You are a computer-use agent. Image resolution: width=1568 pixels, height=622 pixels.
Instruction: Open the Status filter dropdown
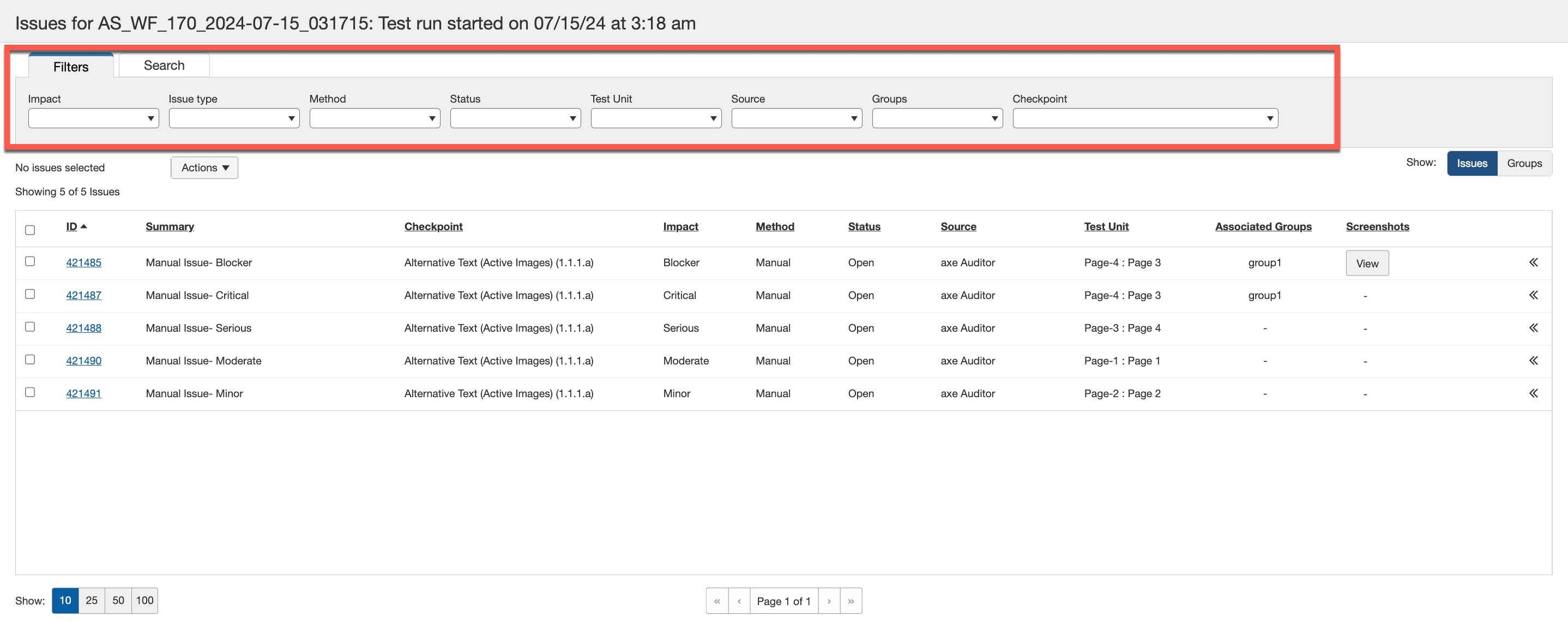click(515, 117)
